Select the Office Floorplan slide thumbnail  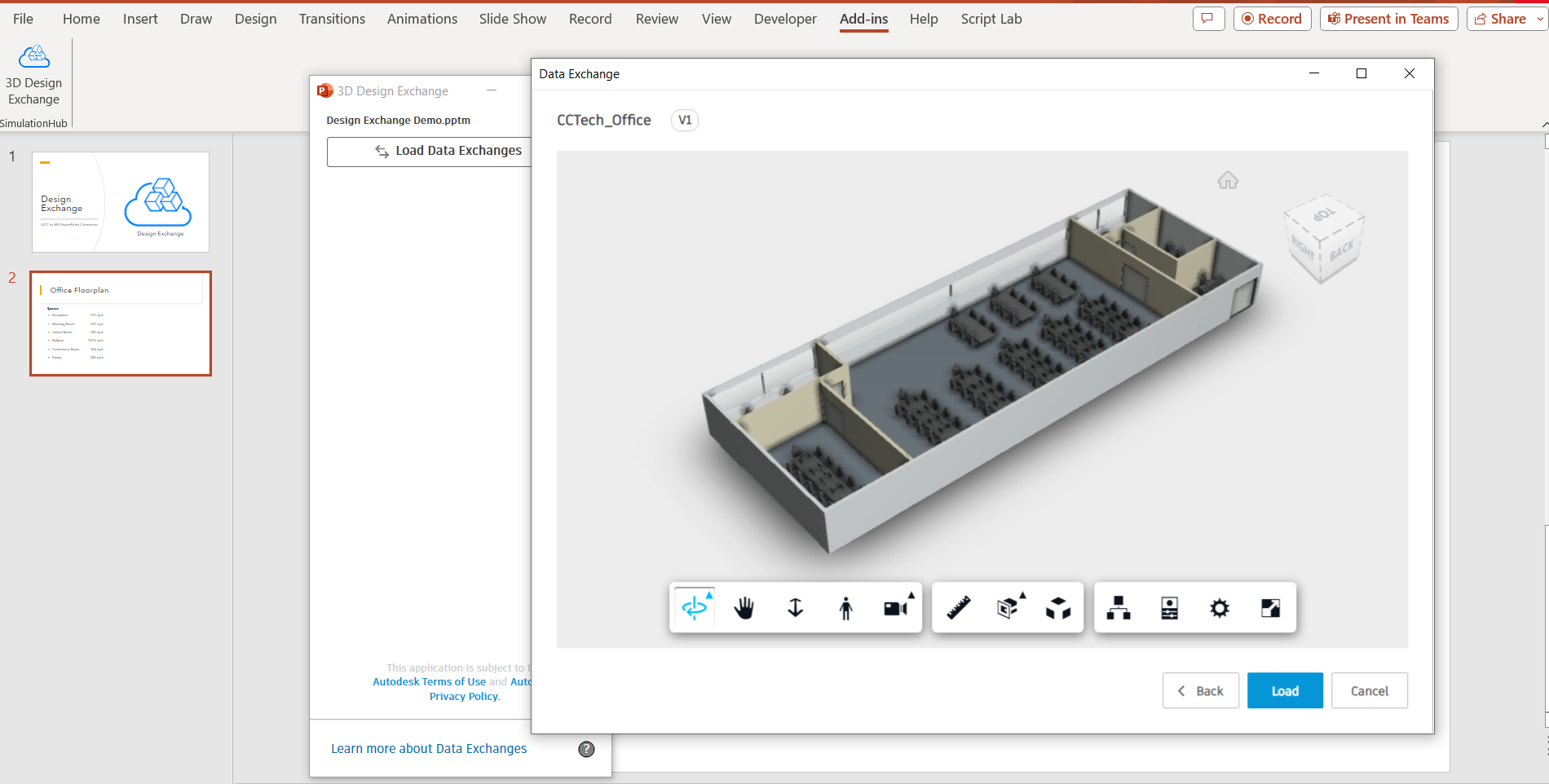(121, 324)
